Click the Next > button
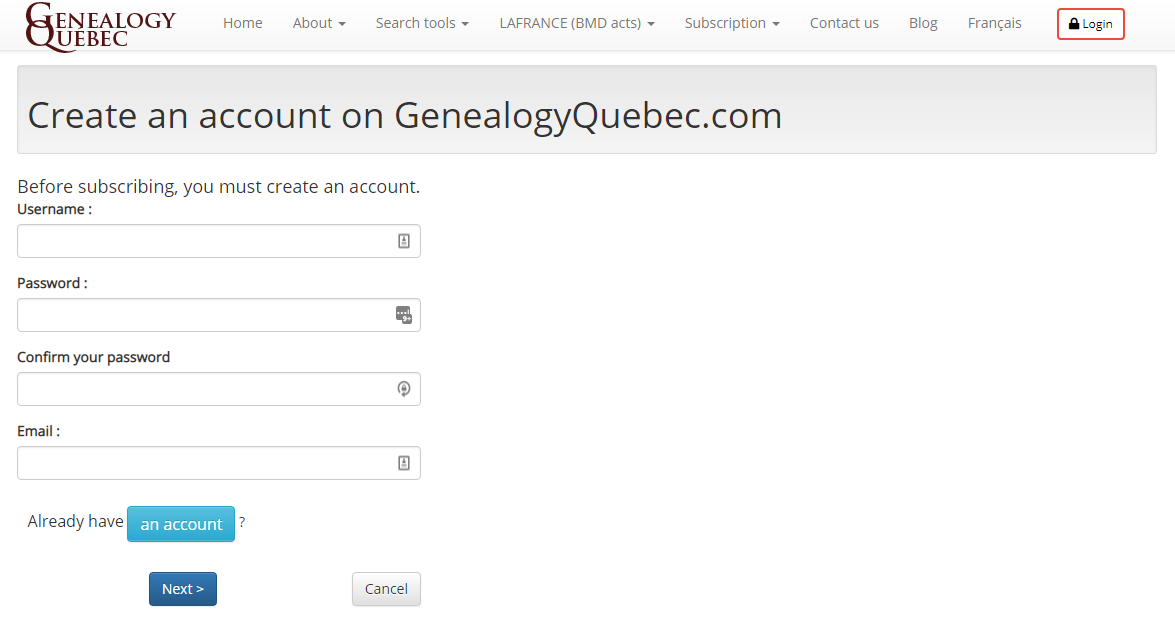 (x=183, y=589)
